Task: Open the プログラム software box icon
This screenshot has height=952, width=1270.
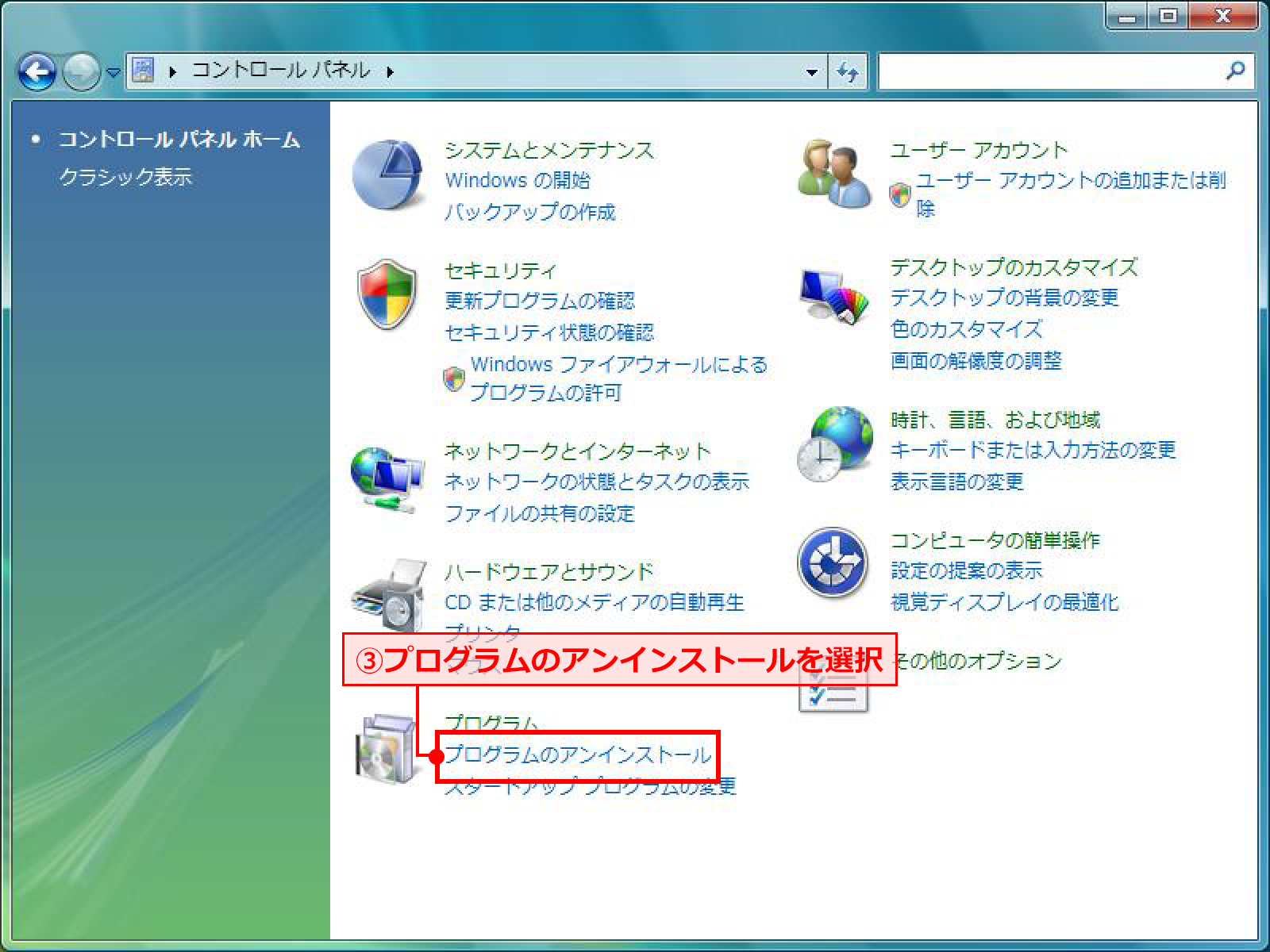Action: click(386, 749)
